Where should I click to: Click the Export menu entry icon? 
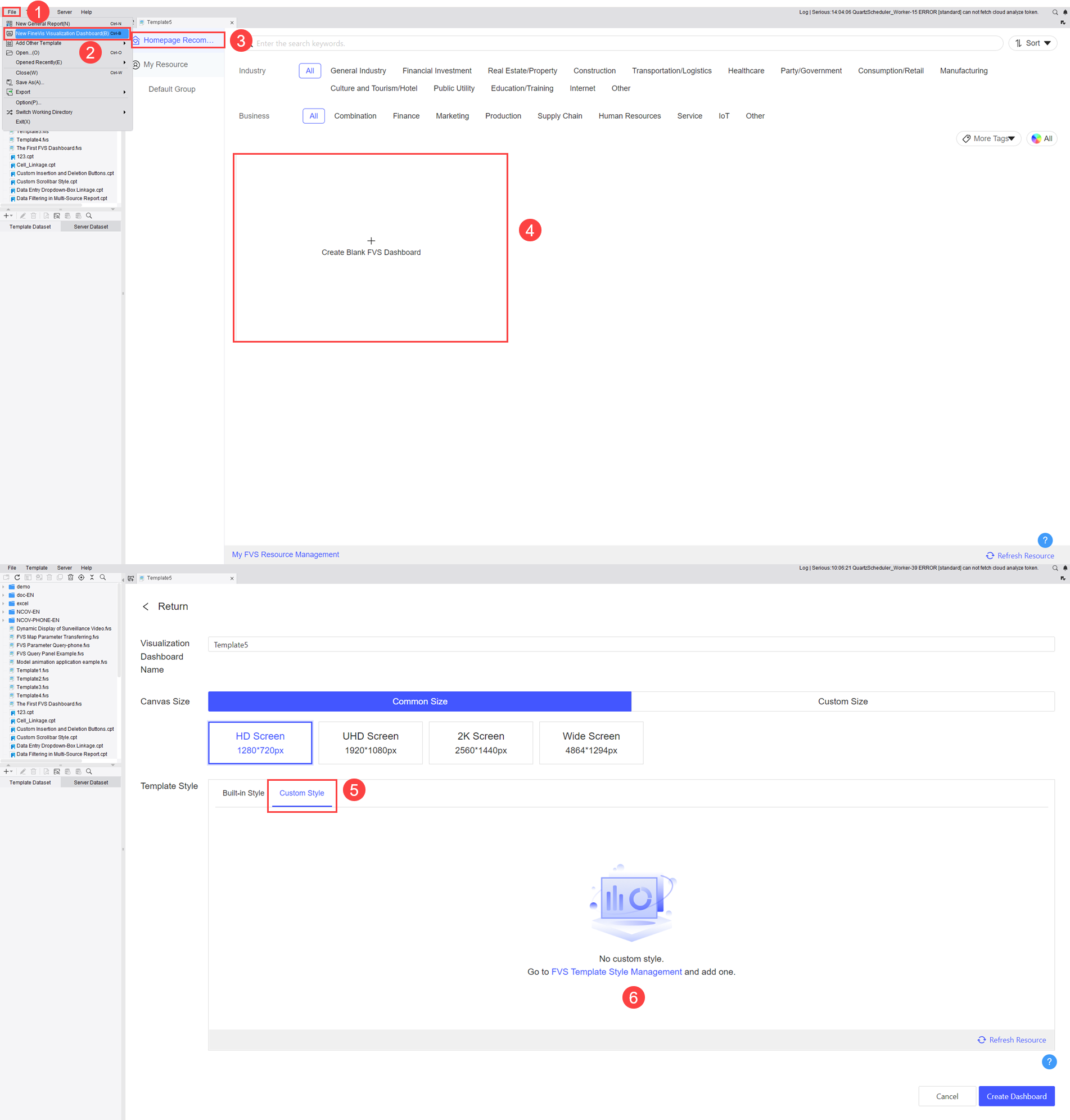(9, 92)
